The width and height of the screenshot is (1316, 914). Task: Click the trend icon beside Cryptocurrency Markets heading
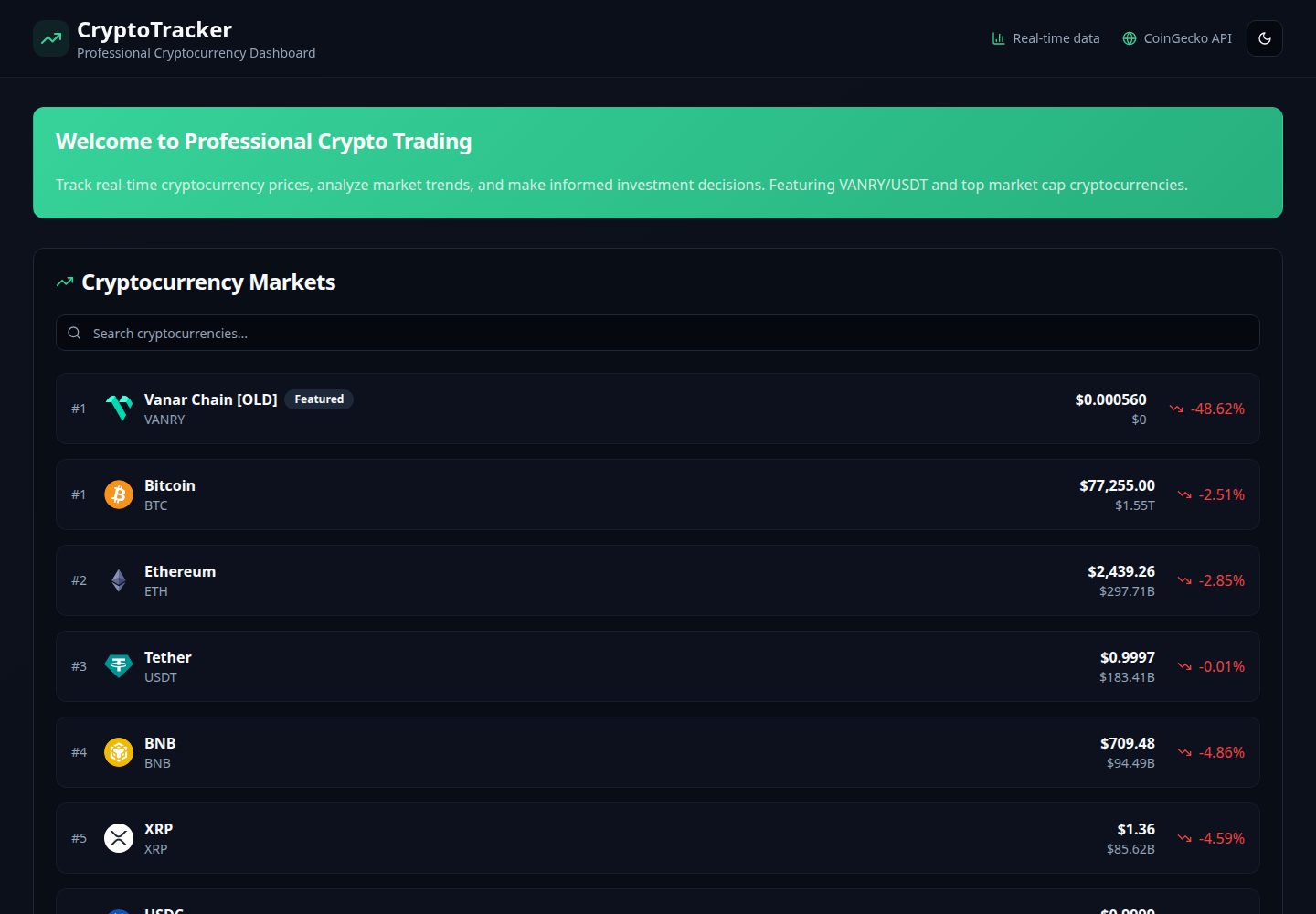click(65, 282)
